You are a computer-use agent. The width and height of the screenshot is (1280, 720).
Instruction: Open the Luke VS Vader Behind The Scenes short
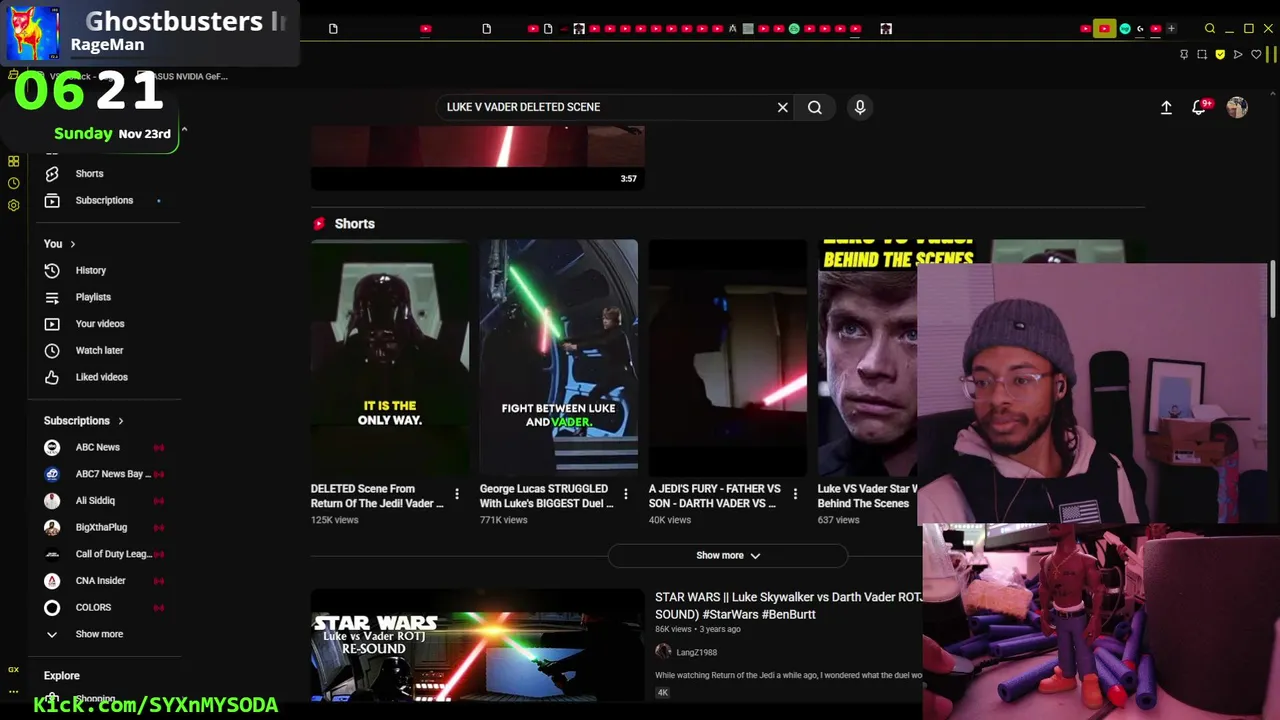point(867,356)
